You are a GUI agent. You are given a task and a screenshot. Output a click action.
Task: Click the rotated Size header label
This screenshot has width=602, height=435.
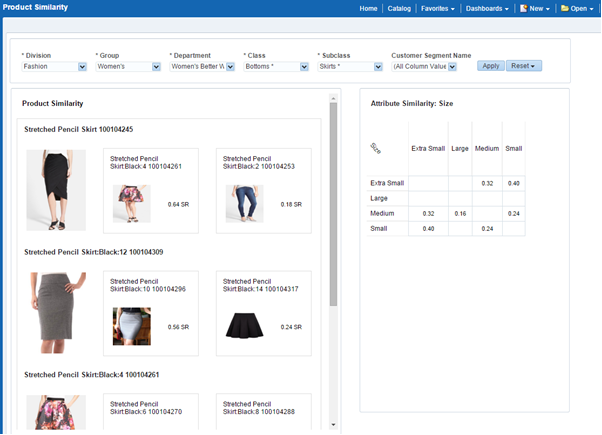tap(375, 148)
